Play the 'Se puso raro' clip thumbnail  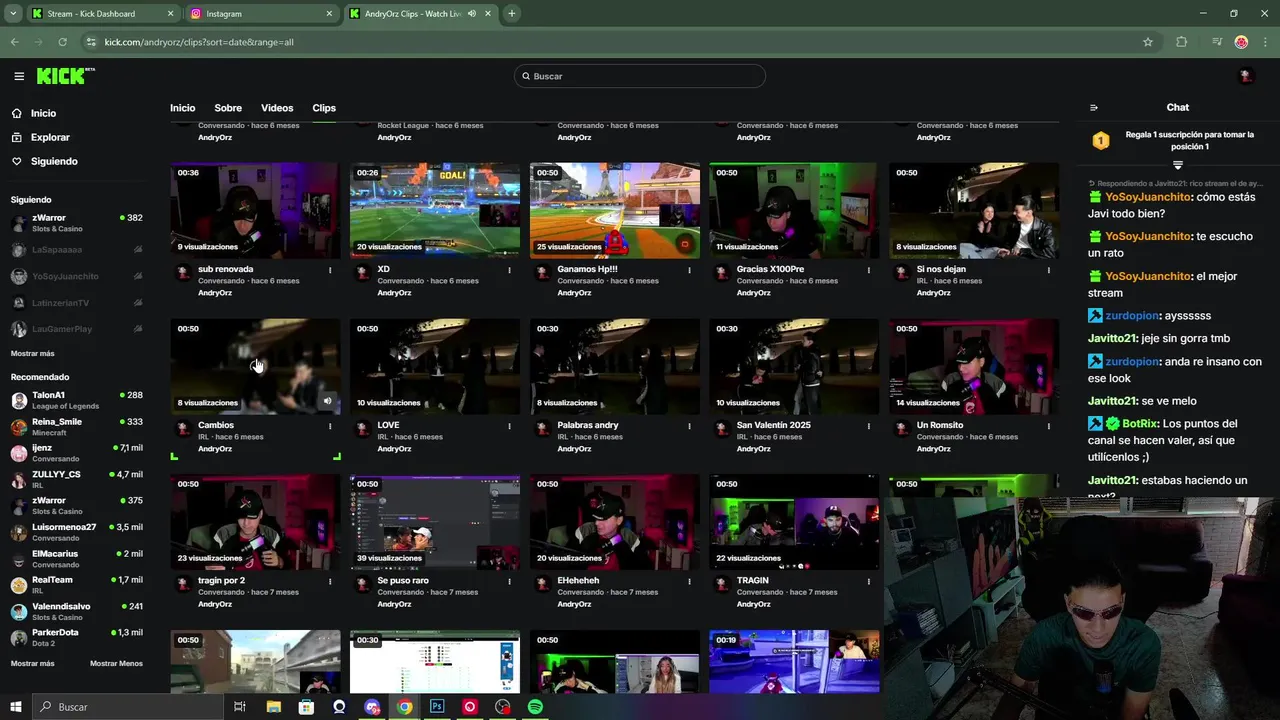coord(434,522)
